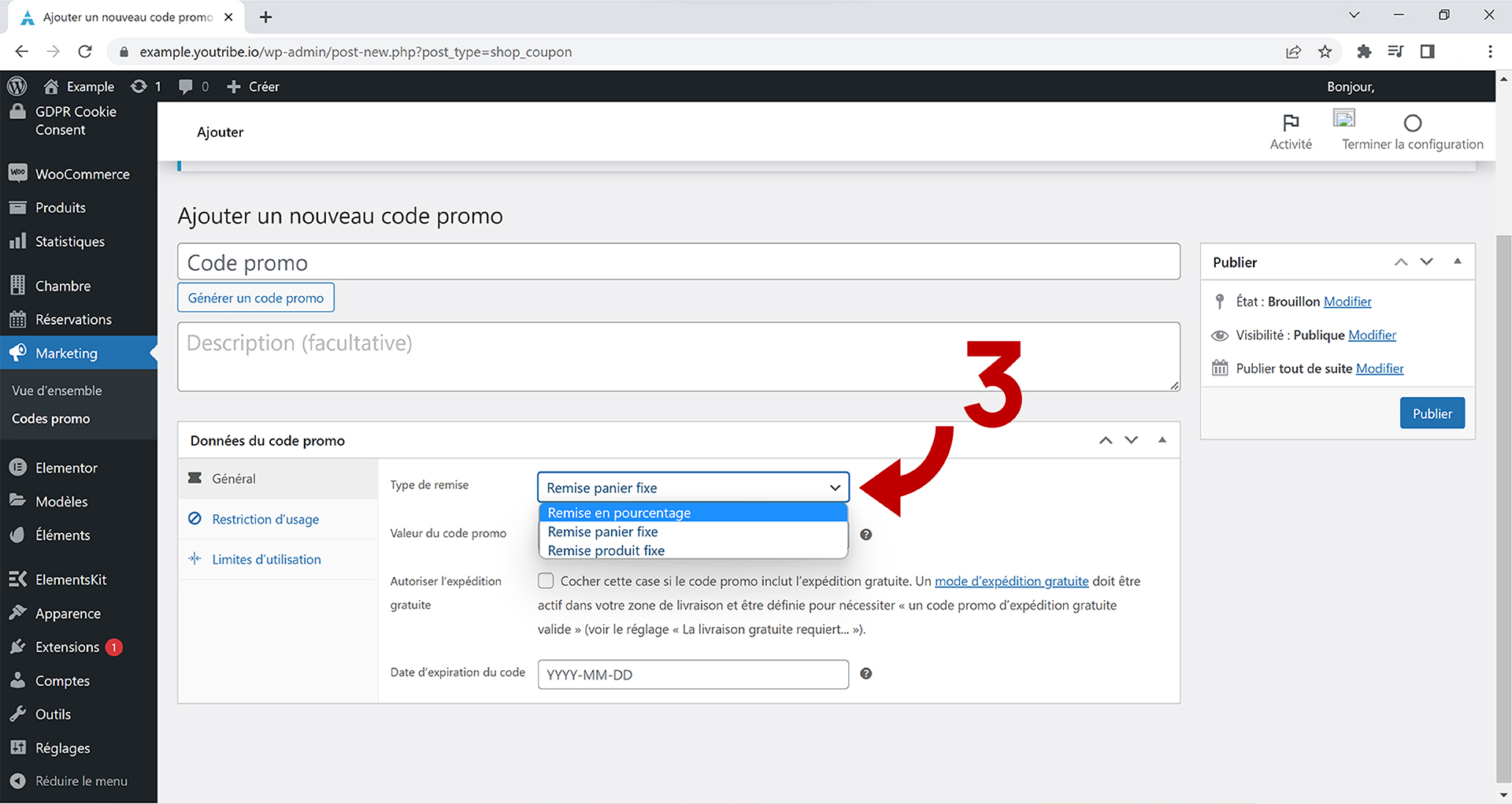Click the WordPress logo in admin bar

[x=17, y=86]
